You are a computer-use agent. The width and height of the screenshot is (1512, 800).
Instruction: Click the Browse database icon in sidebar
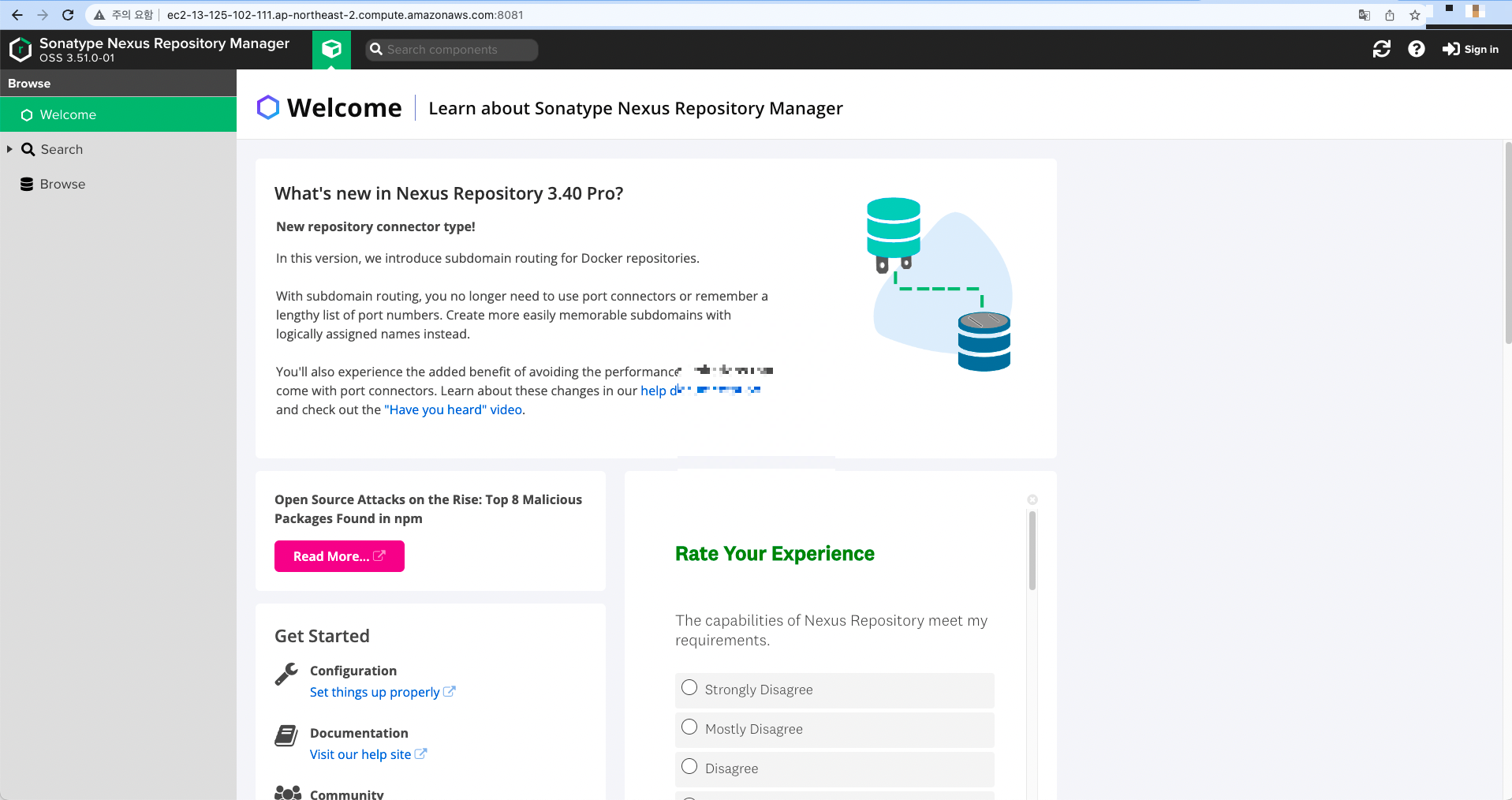[27, 184]
